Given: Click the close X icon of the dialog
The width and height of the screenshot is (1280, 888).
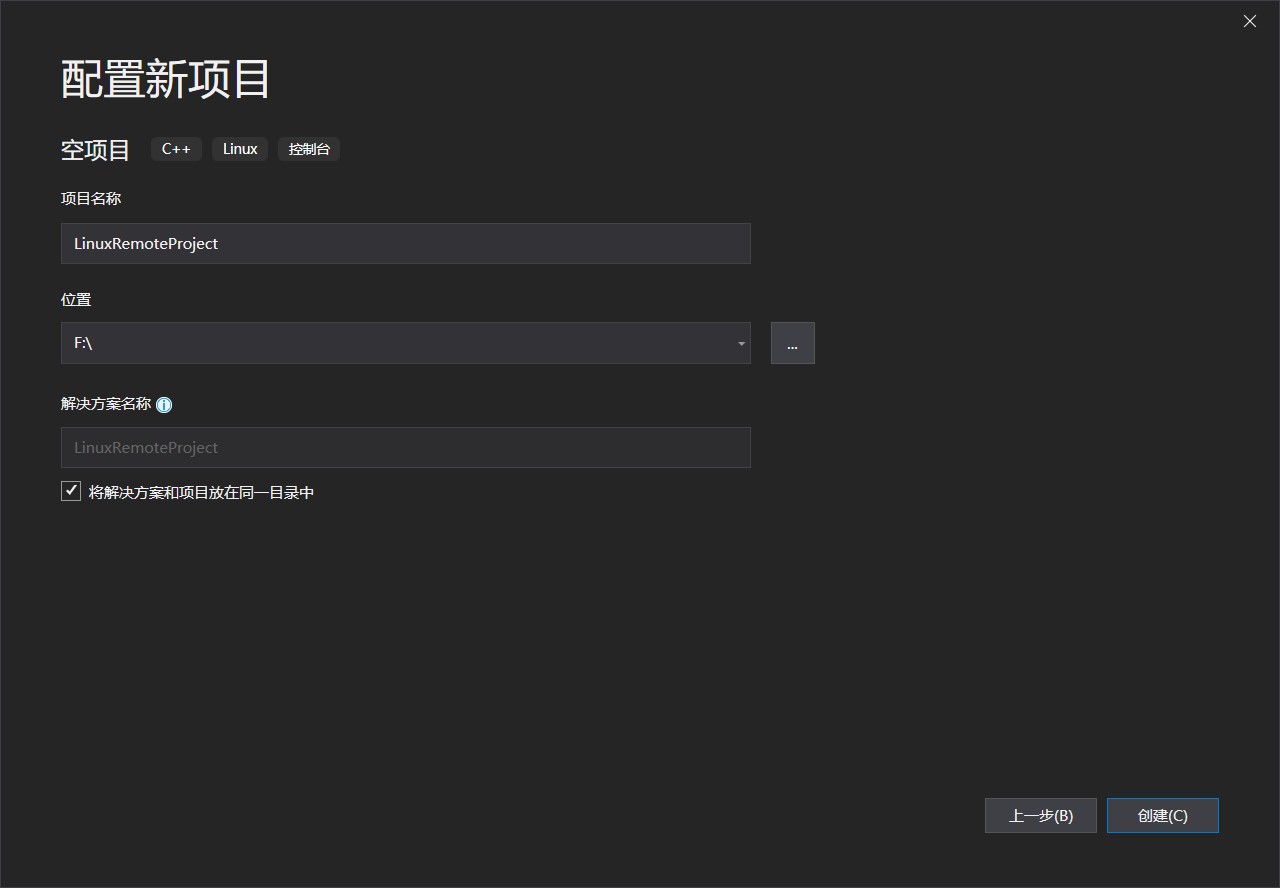Looking at the screenshot, I should 1249,21.
